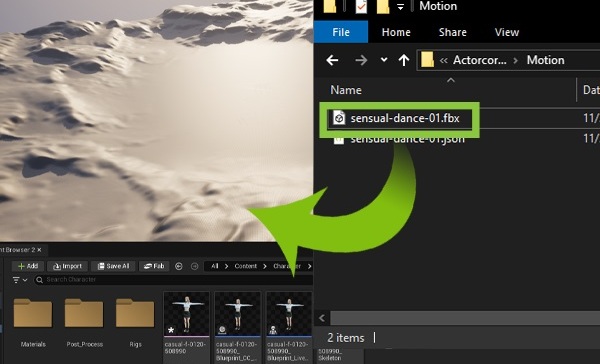
Task: Open the File tab in Explorer
Action: point(341,32)
